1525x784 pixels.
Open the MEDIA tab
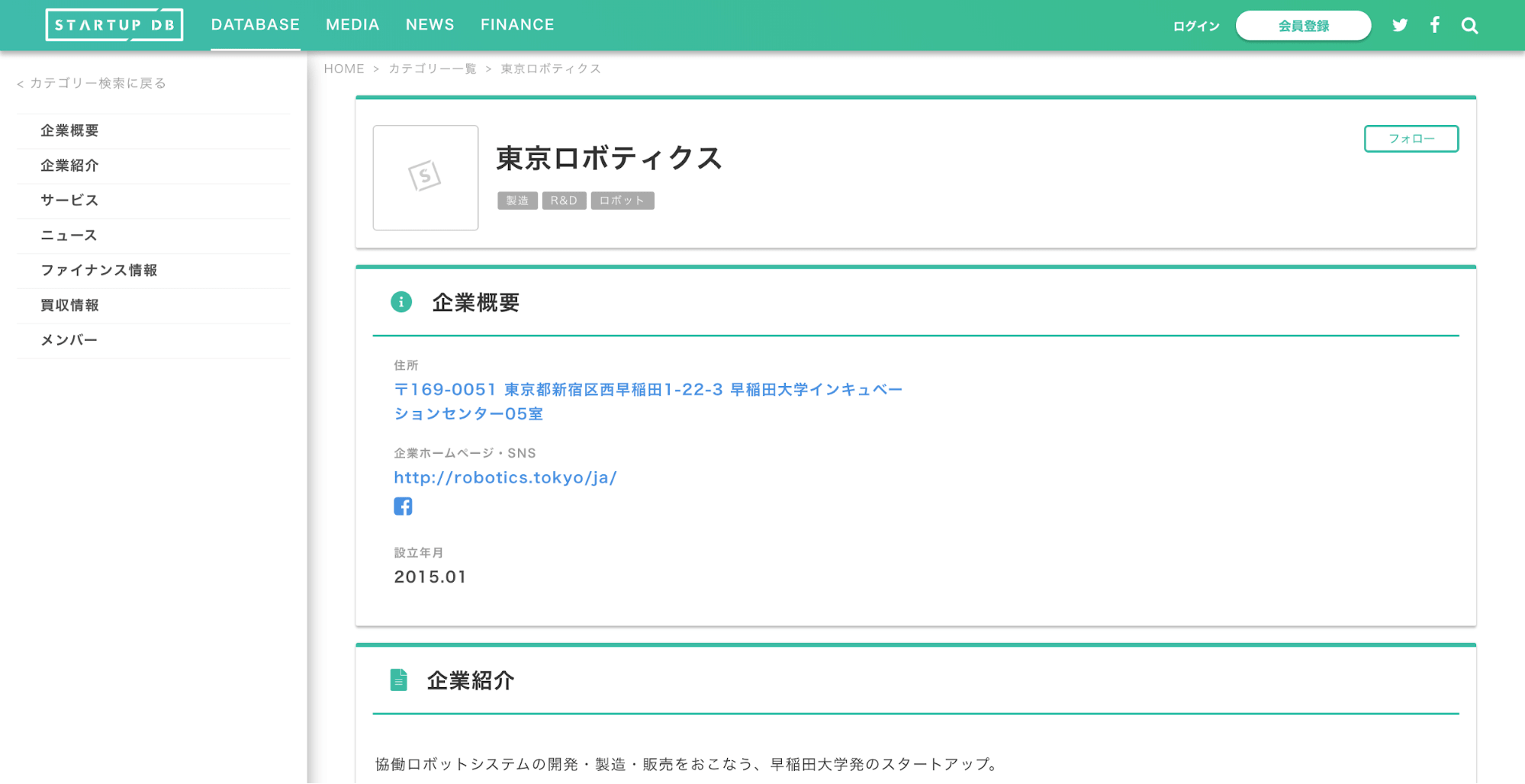click(x=352, y=25)
